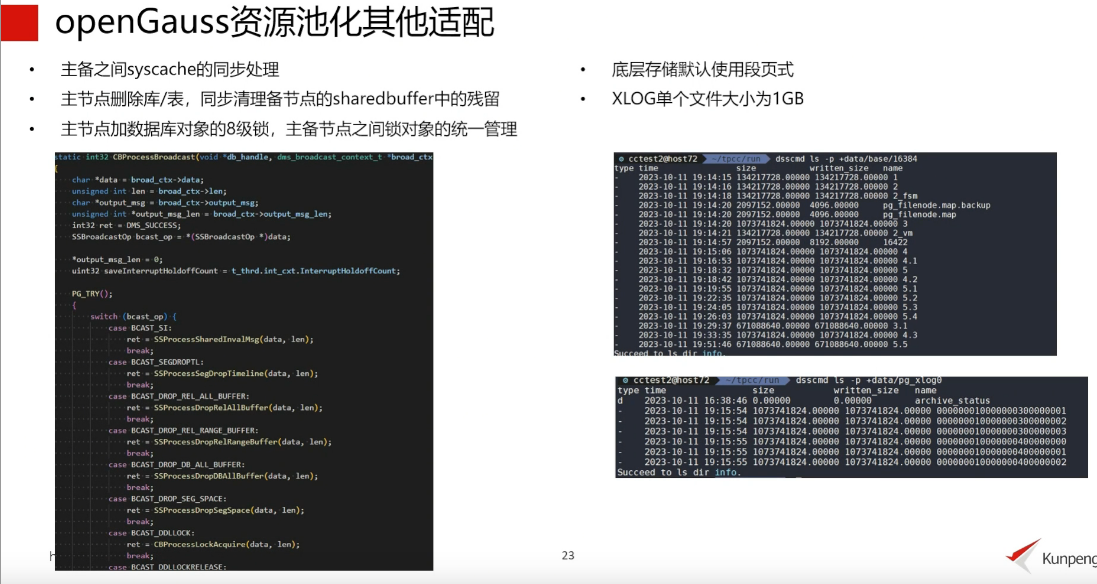Select "case BCAST_DDLLOCK:" code line
This screenshot has width=1097, height=584.
tap(151, 533)
